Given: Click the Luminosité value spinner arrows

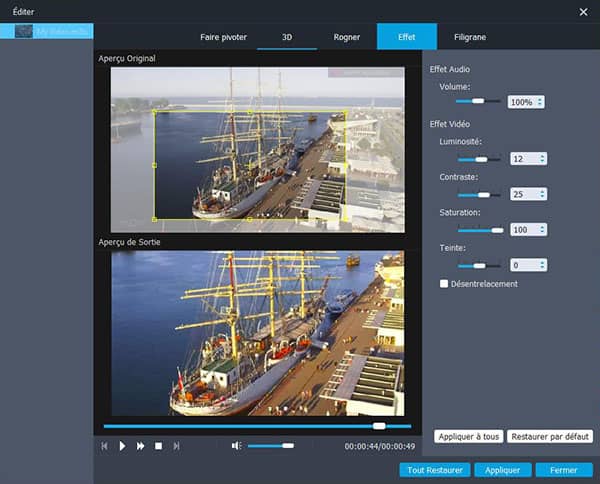Looking at the screenshot, I should 542,158.
